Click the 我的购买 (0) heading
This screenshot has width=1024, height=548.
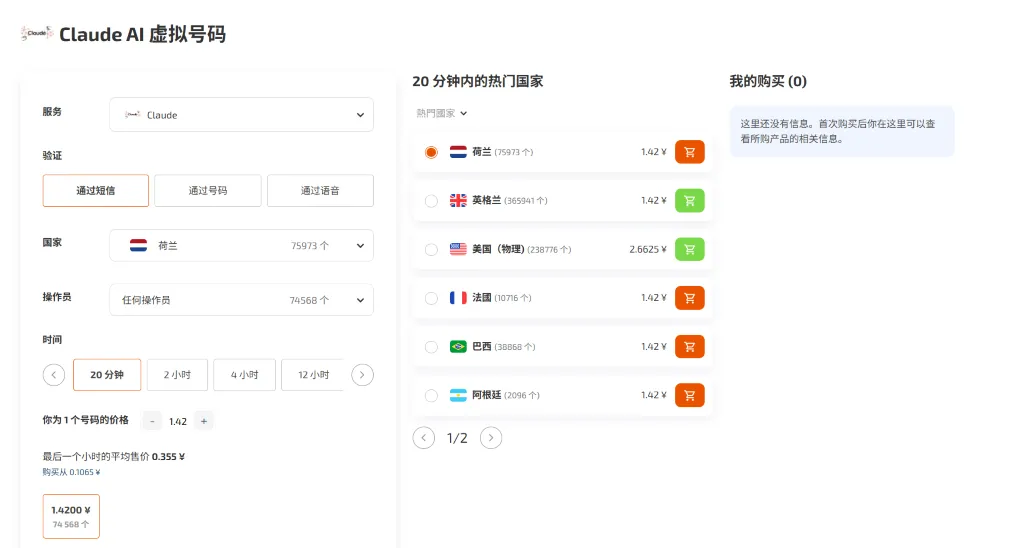pos(768,82)
